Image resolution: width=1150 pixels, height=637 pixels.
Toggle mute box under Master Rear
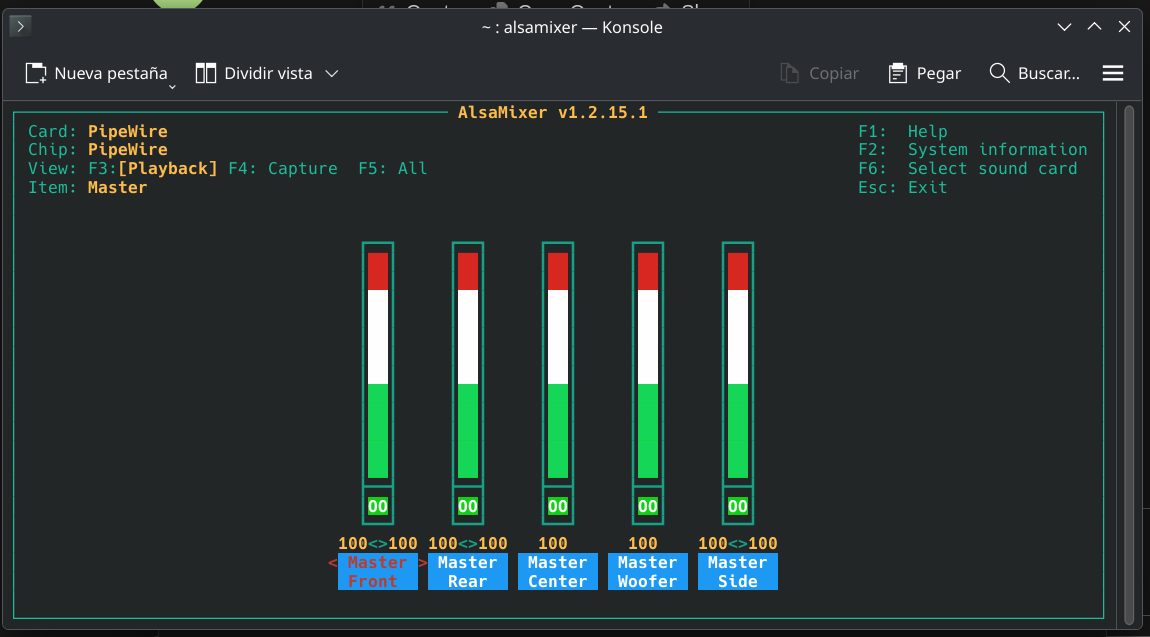pyautogui.click(x=468, y=506)
